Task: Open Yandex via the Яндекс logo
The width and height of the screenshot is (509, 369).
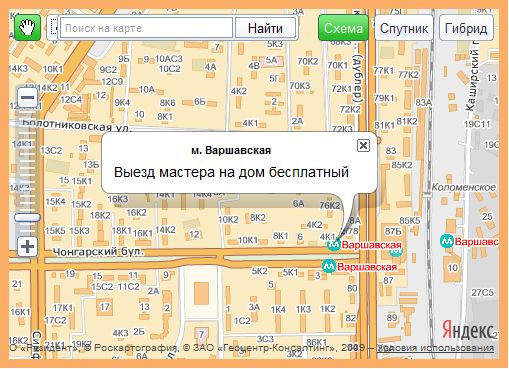Action: tap(468, 331)
